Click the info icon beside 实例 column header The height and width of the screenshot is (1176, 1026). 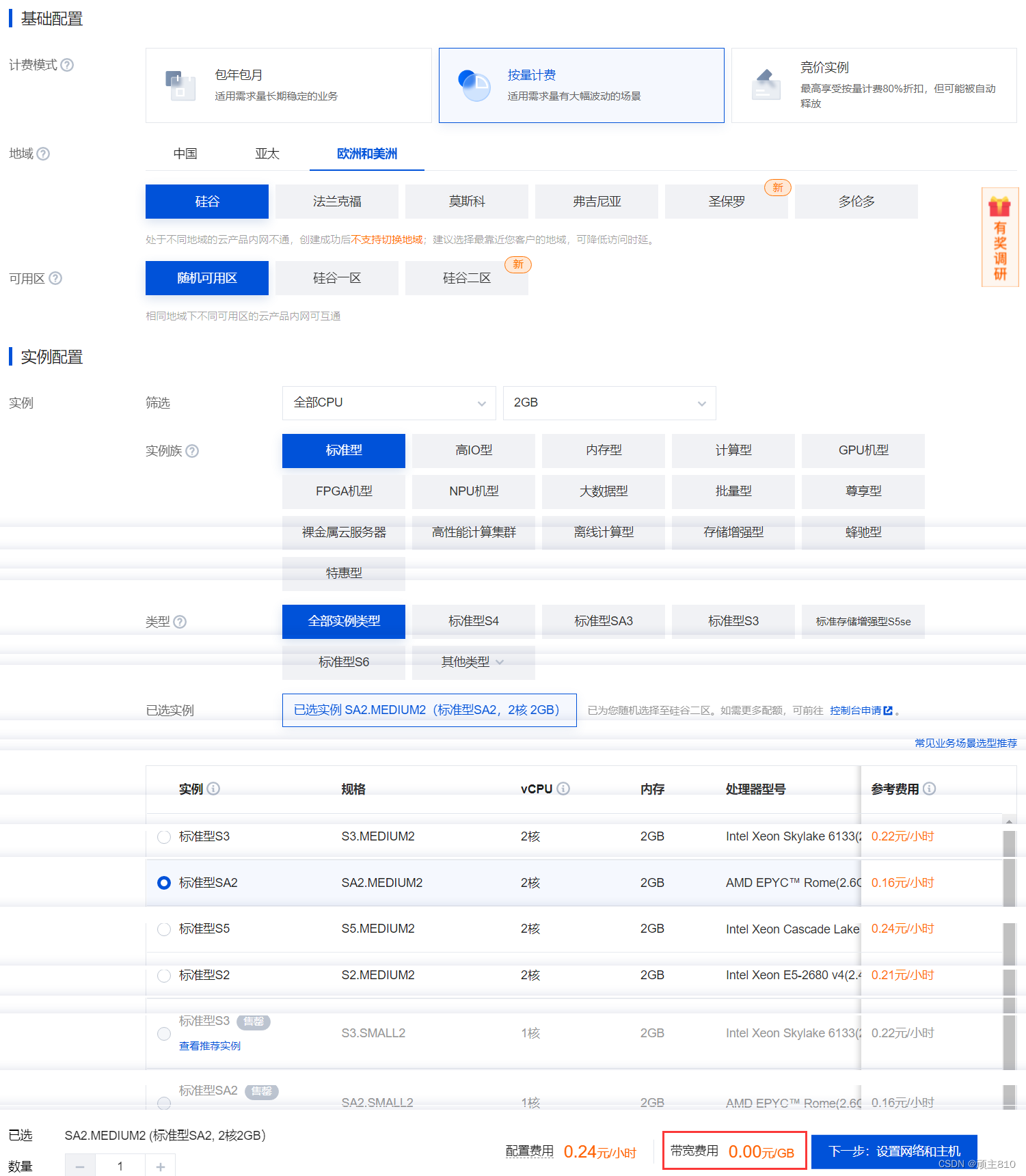pyautogui.click(x=213, y=789)
